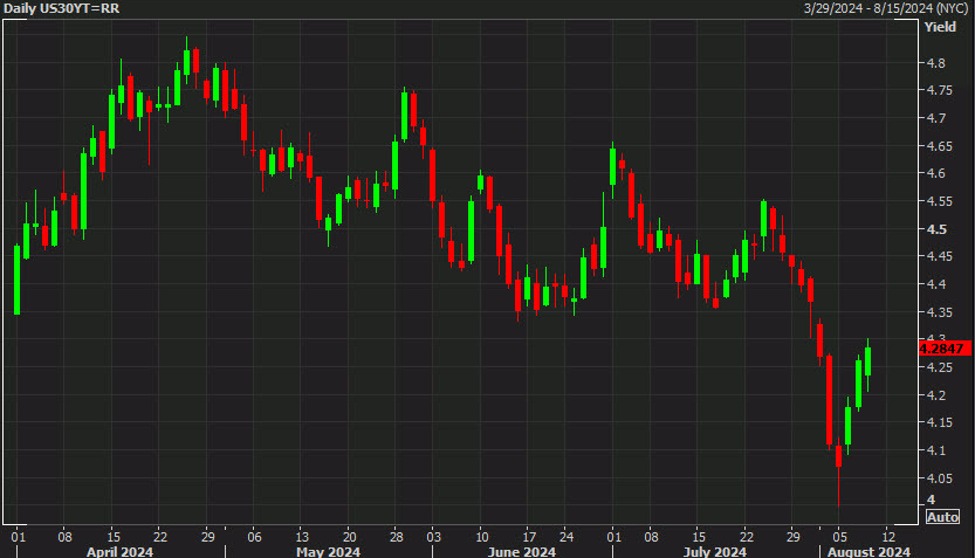Image resolution: width=975 pixels, height=558 pixels.
Task: Click the 4.35 yield axis value
Action: (939, 312)
